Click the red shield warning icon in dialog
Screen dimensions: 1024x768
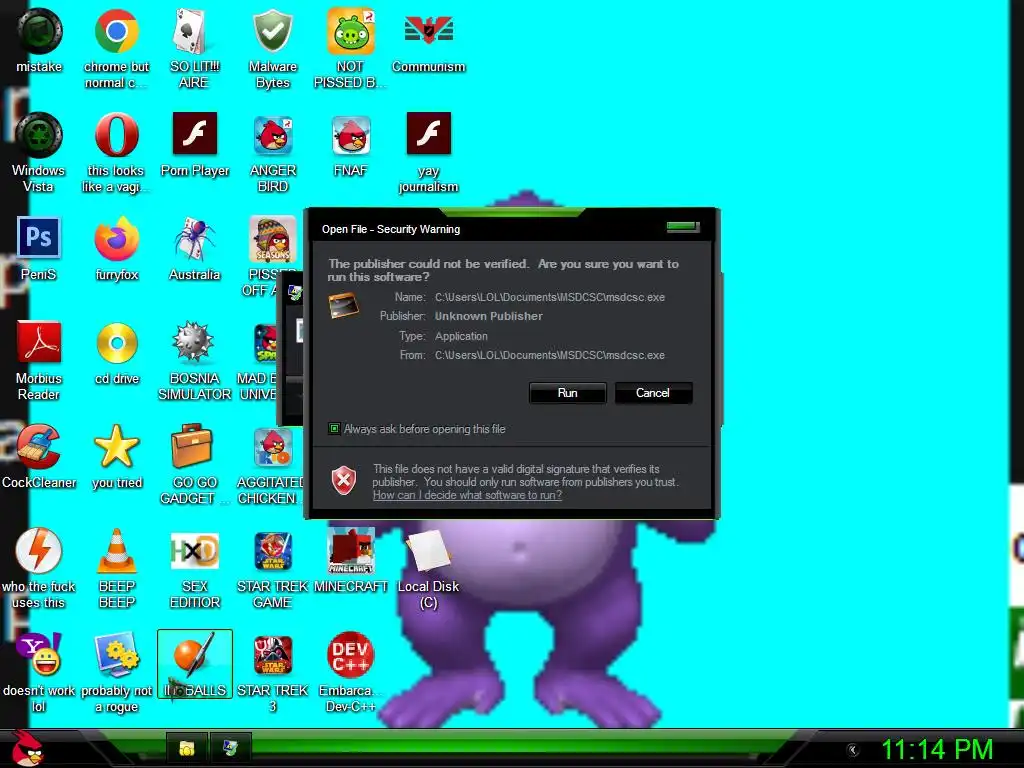(344, 481)
